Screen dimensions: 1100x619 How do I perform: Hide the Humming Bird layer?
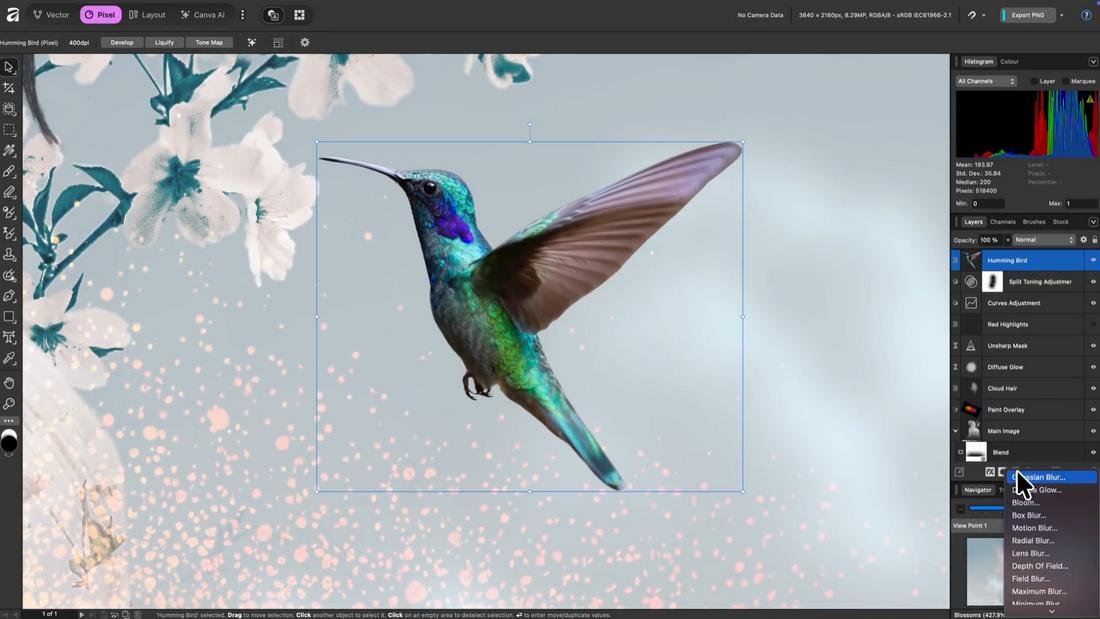1092,260
